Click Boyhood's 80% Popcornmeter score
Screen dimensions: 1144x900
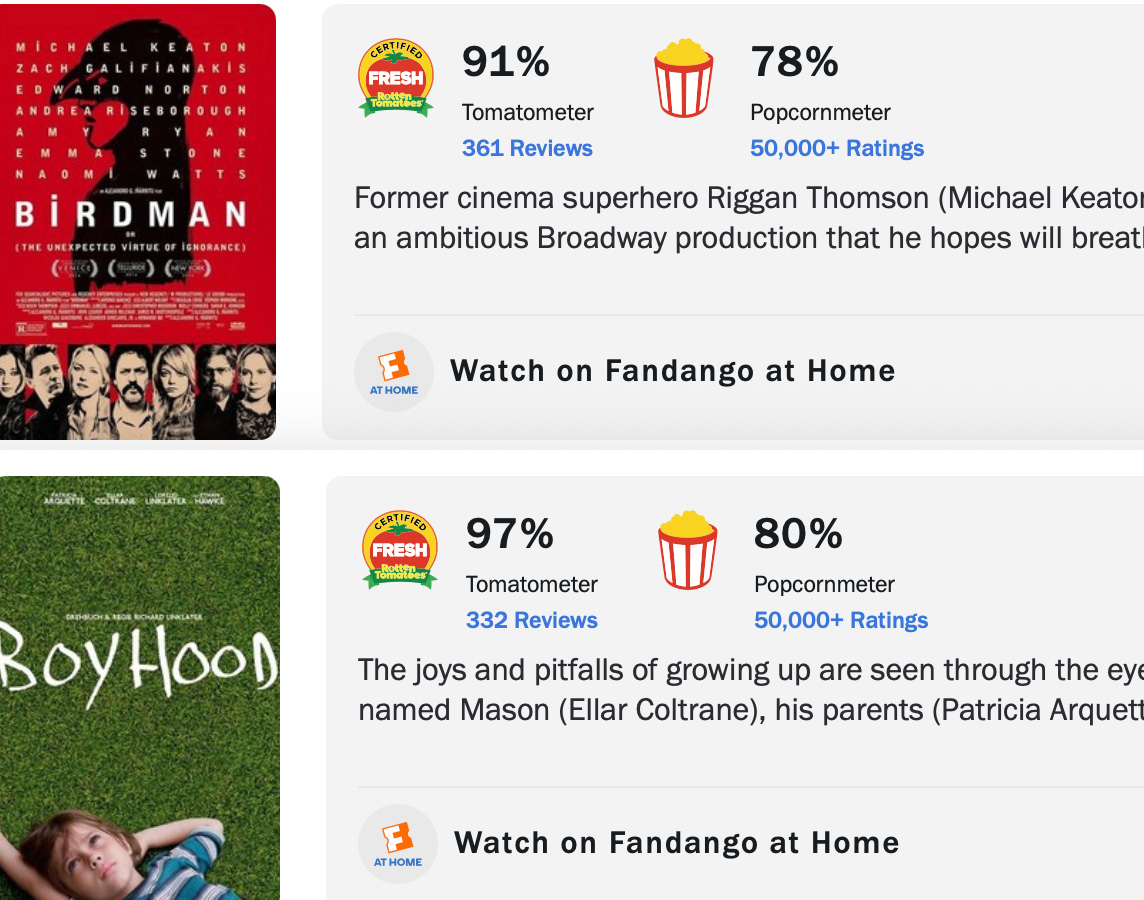(798, 534)
